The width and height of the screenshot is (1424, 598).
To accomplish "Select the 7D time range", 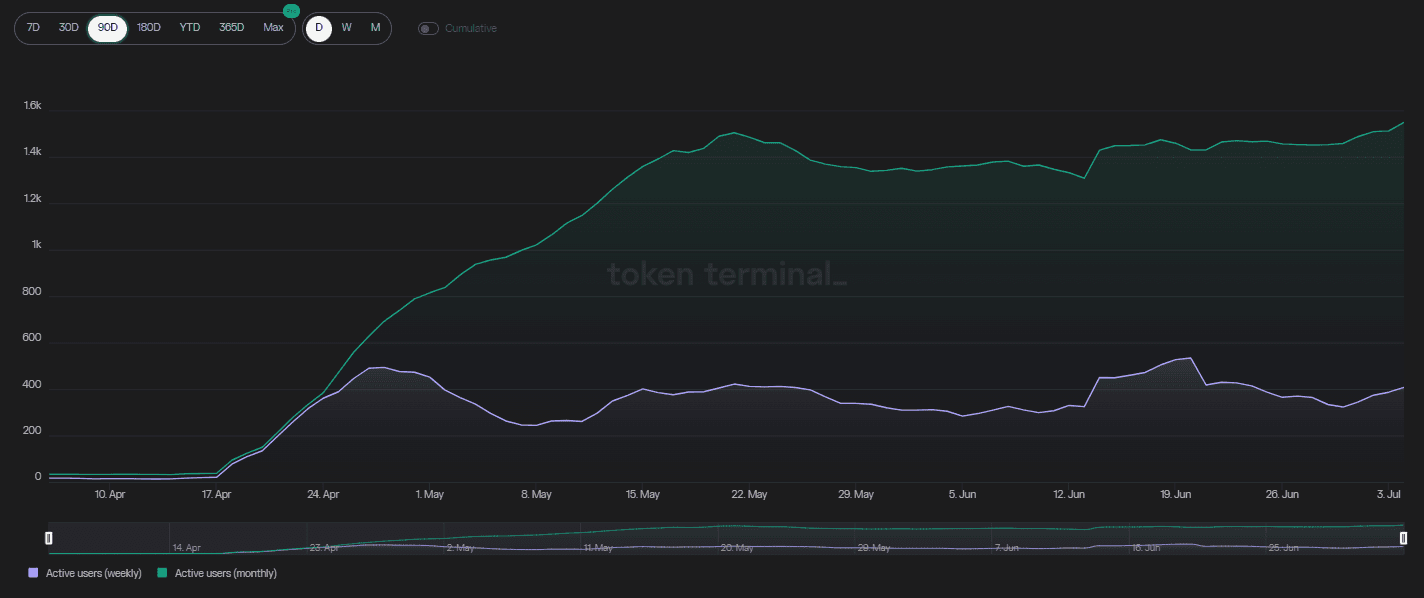I will point(33,28).
